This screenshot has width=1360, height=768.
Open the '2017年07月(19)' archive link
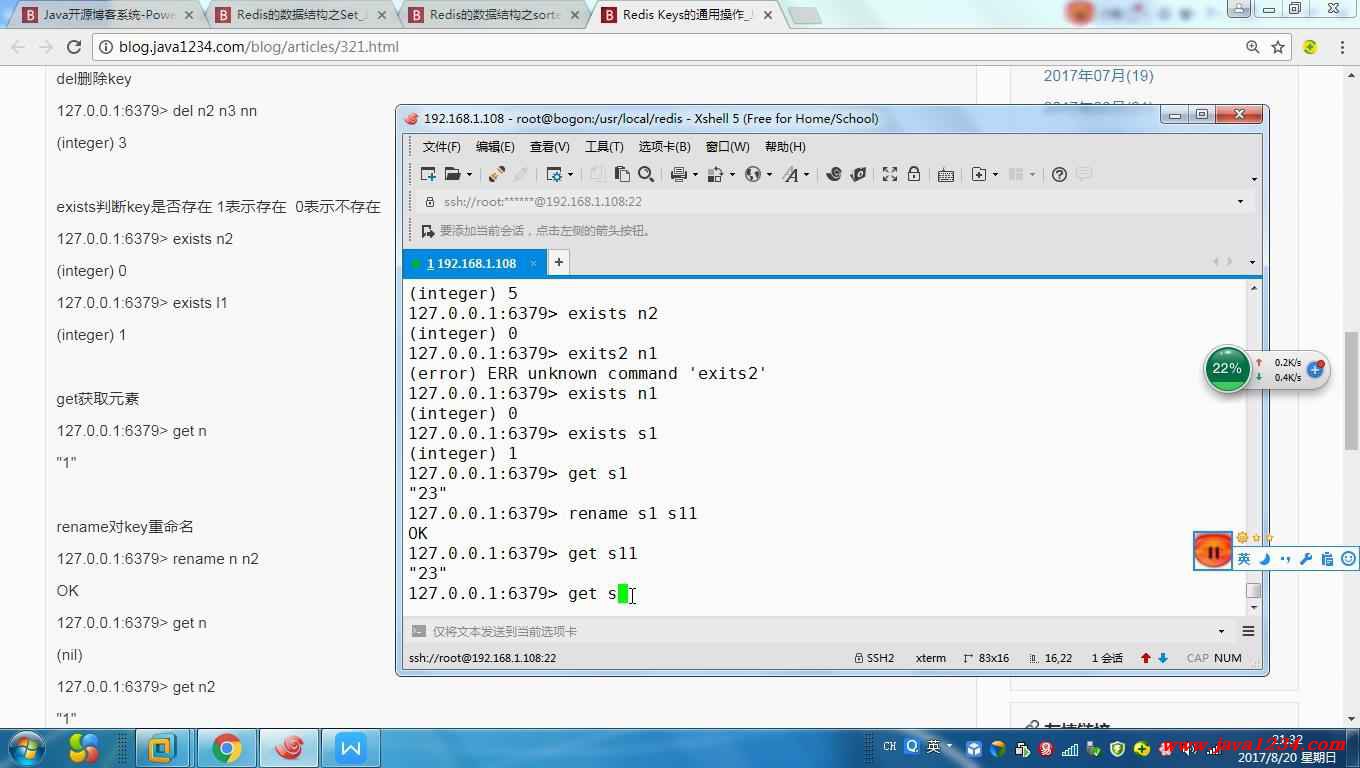tap(1098, 76)
